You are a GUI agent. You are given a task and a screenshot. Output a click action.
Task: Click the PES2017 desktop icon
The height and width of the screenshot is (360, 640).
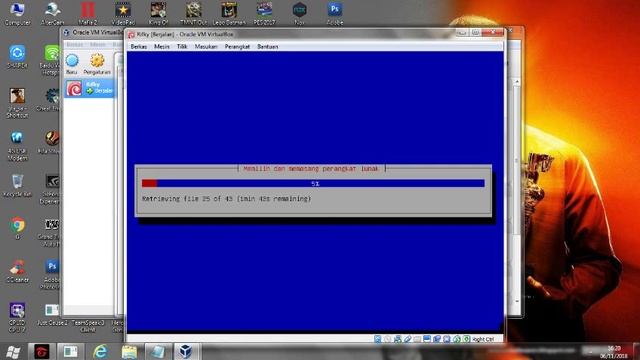point(264,13)
